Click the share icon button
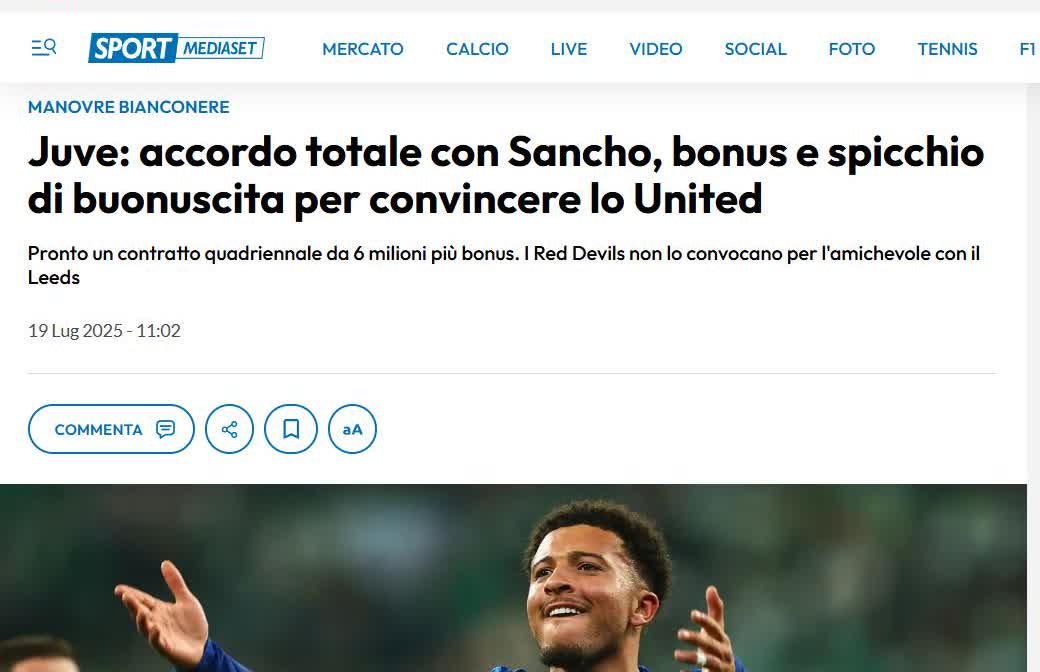 [229, 429]
